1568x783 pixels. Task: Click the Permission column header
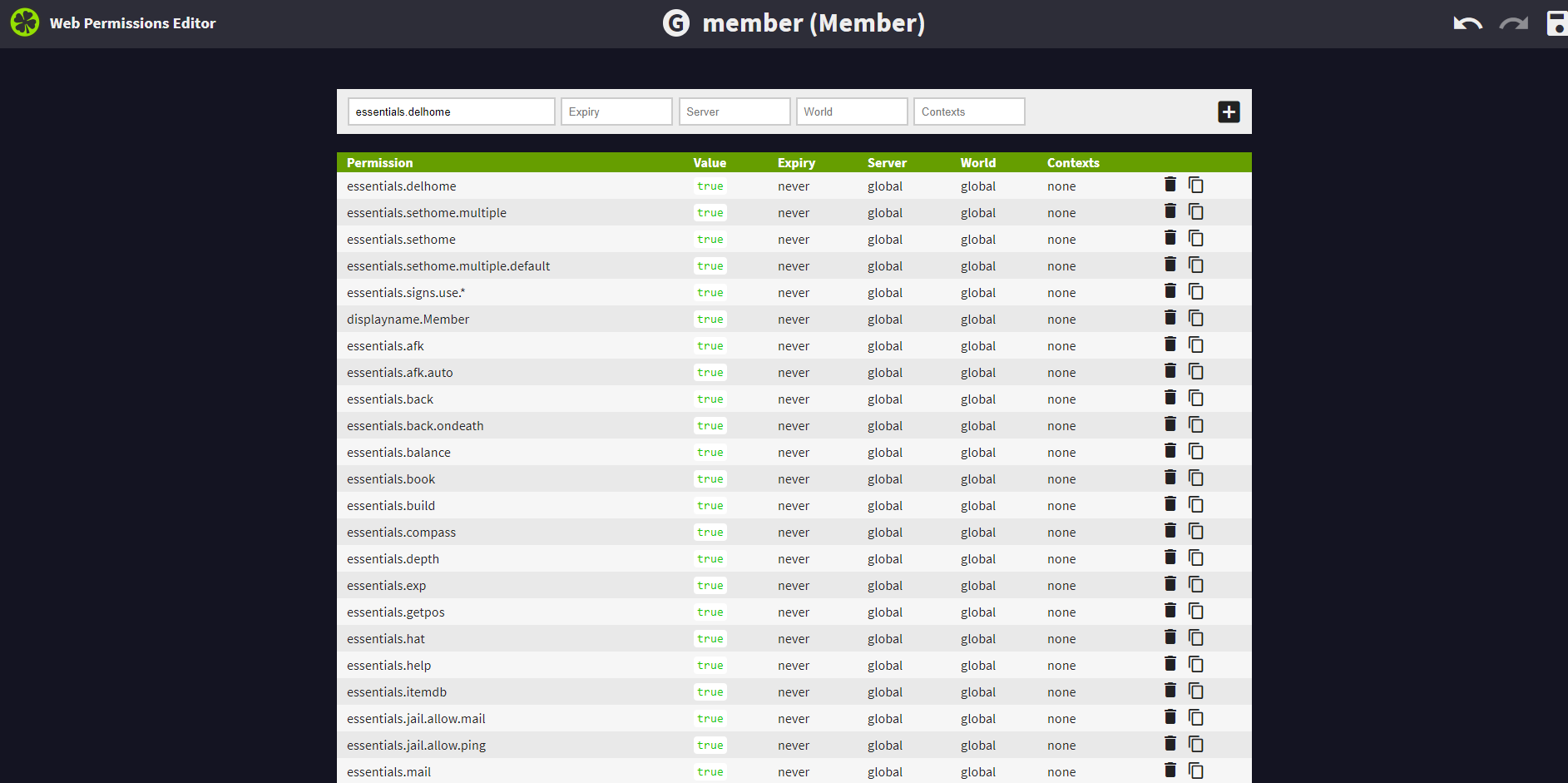pyautogui.click(x=380, y=163)
